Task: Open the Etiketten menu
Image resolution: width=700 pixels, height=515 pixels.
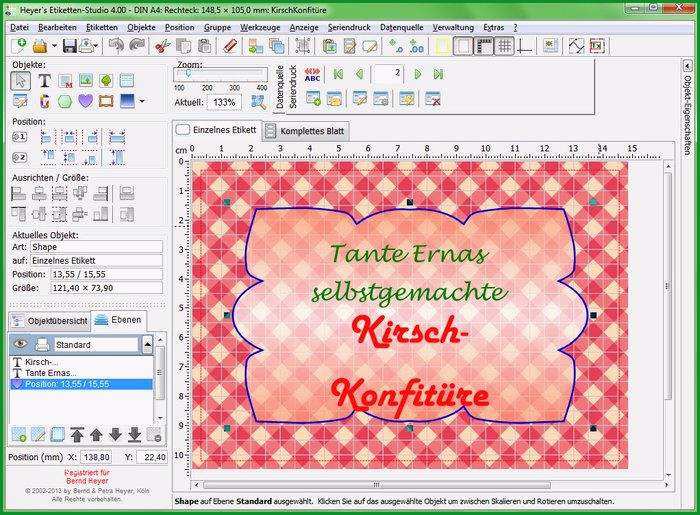Action: (102, 27)
